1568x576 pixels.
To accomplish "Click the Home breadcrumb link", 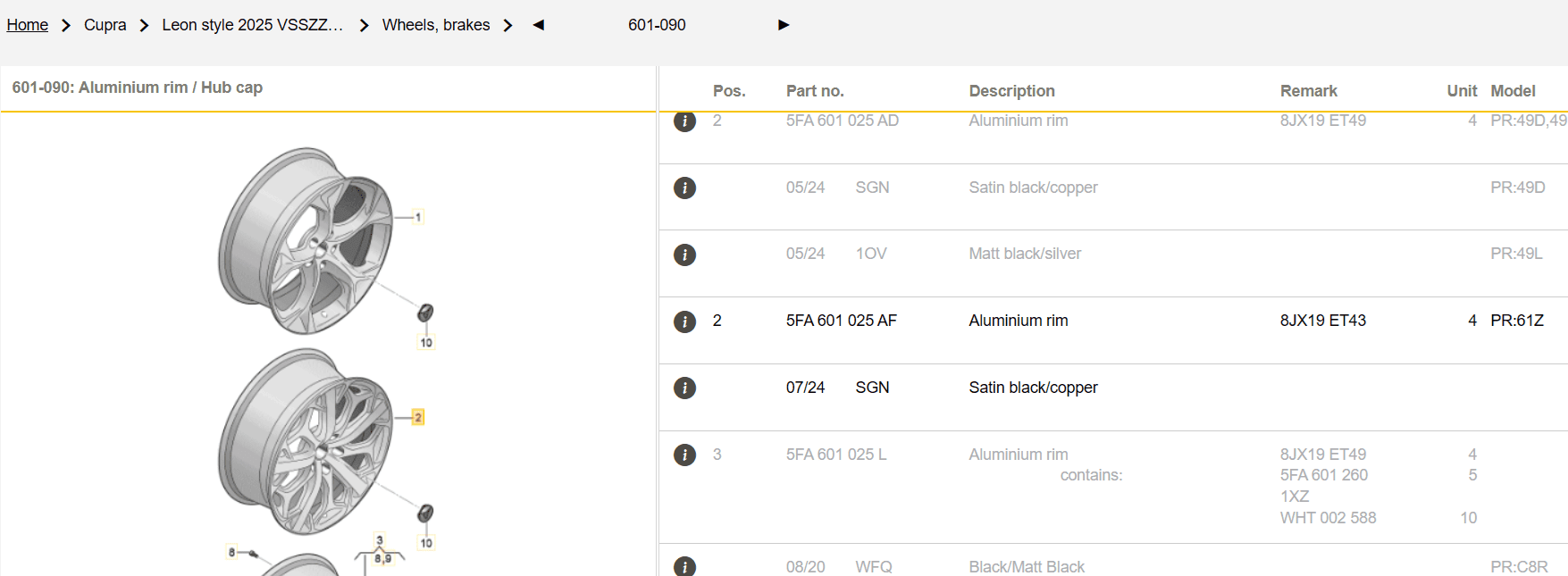I will [28, 25].
